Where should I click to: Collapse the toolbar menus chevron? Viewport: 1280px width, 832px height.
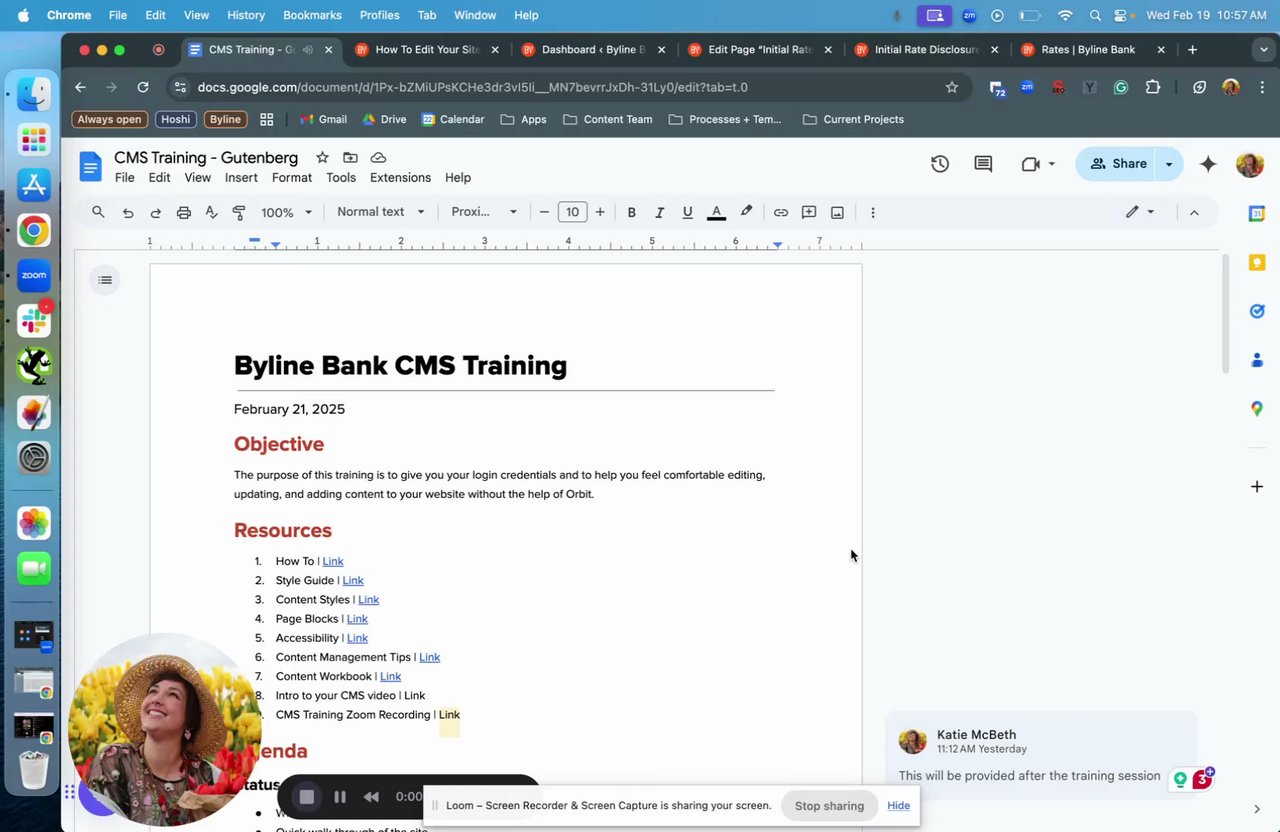[x=1194, y=212]
